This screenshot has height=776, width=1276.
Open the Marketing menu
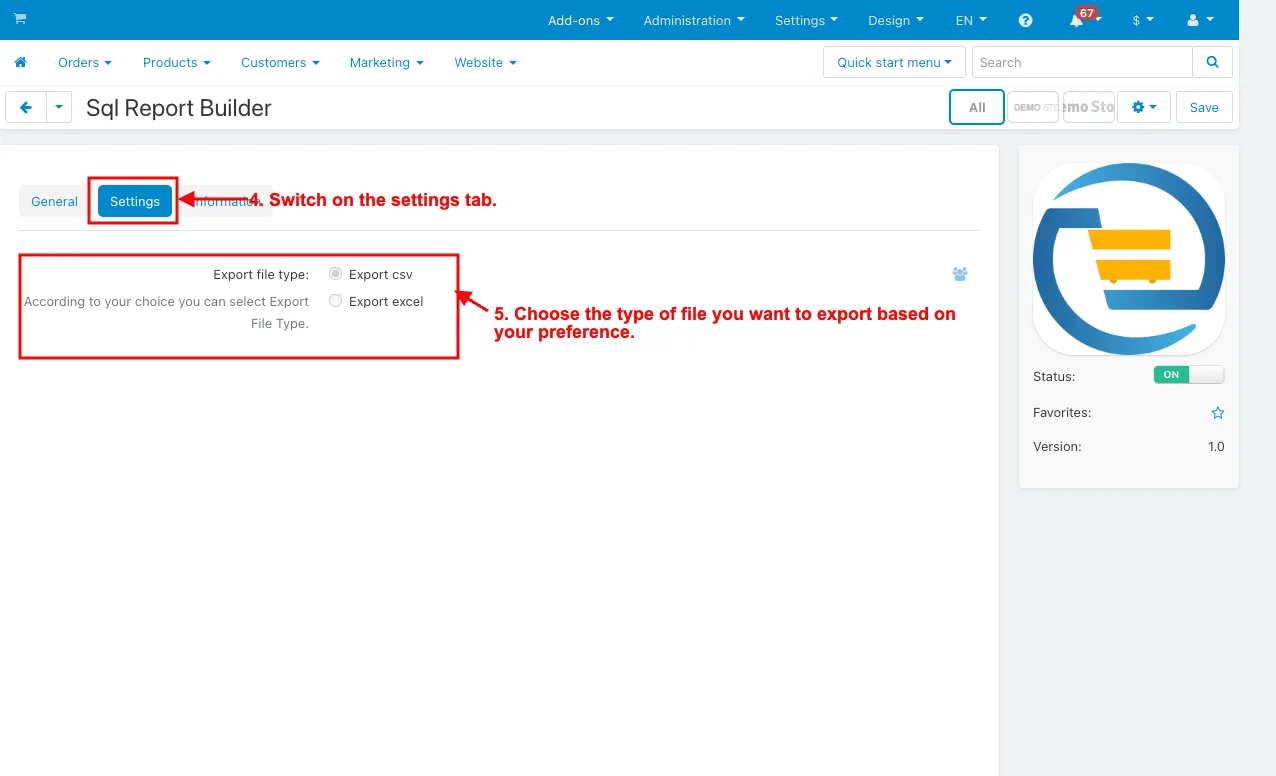point(387,62)
